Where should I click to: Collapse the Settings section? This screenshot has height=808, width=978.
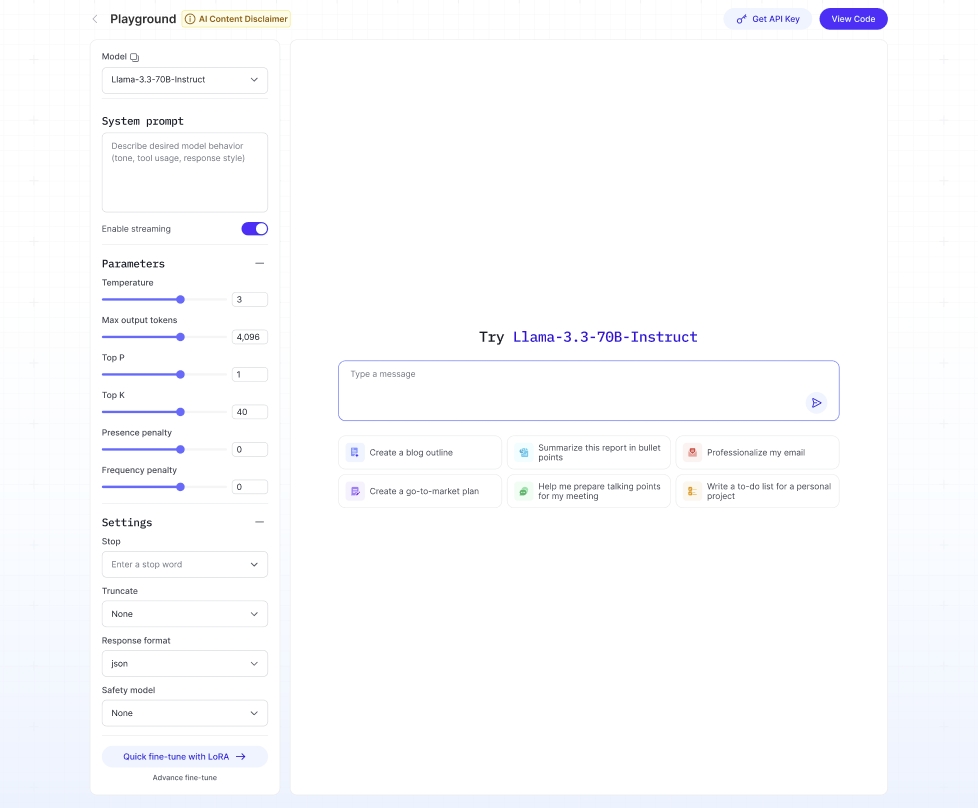pos(259,522)
